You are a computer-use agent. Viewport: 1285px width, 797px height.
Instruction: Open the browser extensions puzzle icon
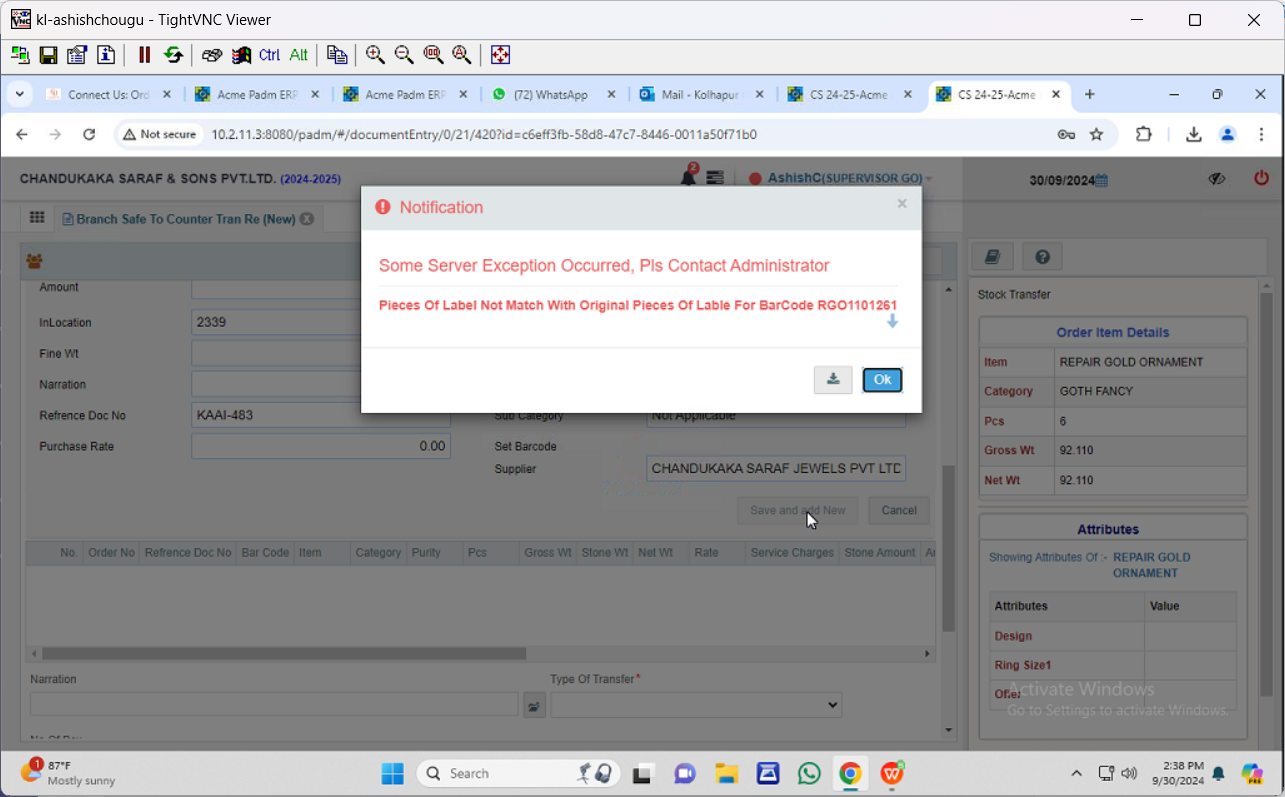tap(1144, 134)
